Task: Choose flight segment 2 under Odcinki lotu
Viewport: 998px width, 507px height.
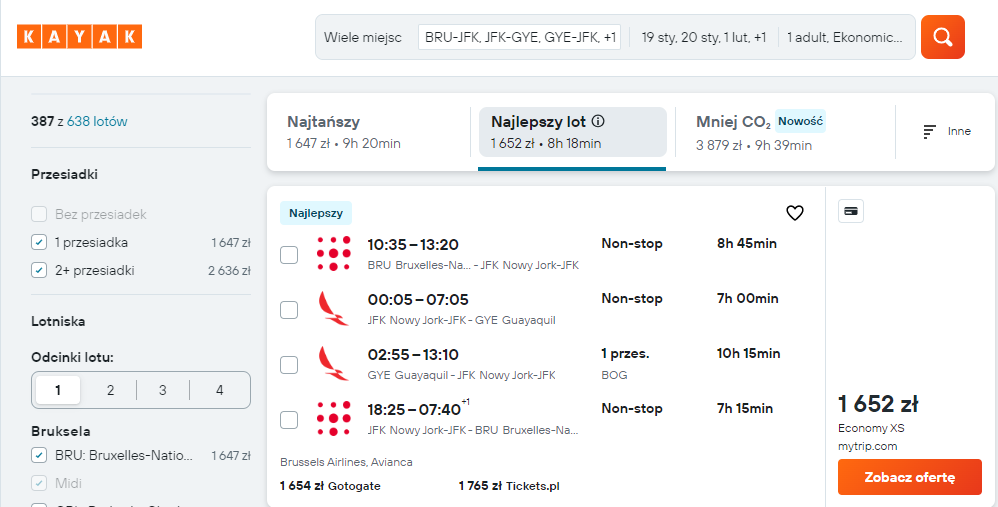Action: tap(110, 390)
